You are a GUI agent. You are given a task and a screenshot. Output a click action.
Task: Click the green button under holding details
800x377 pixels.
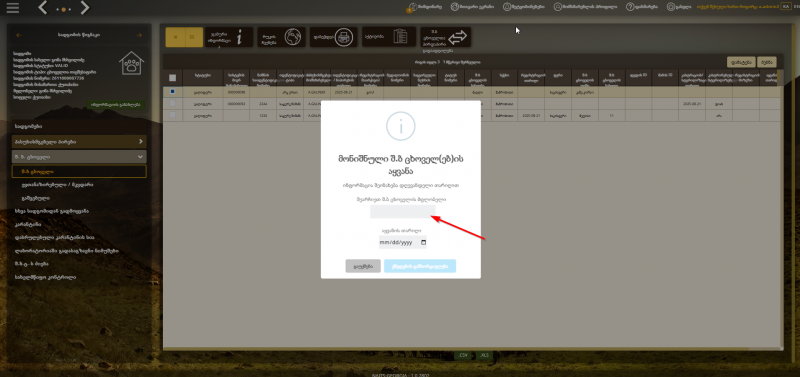115,105
